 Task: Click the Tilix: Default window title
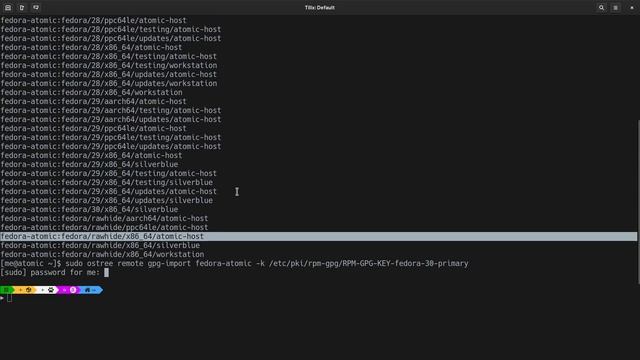pyautogui.click(x=320, y=7)
